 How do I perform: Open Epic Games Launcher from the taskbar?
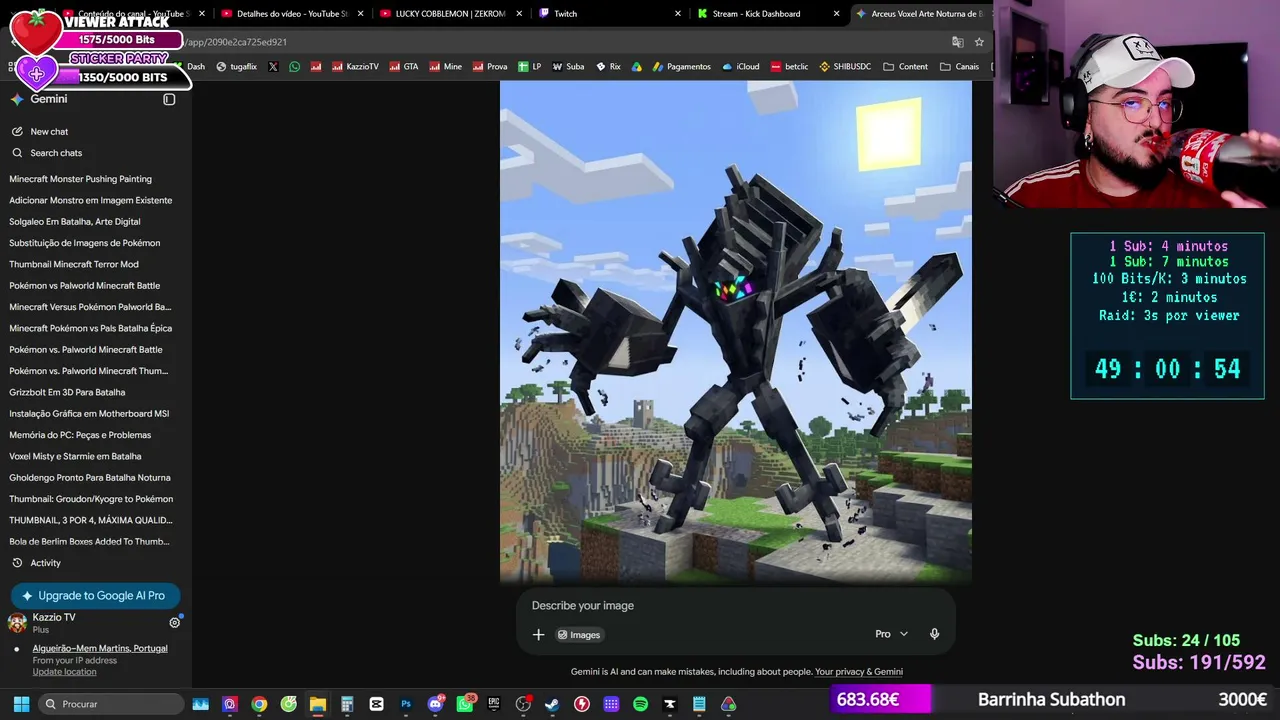click(494, 704)
